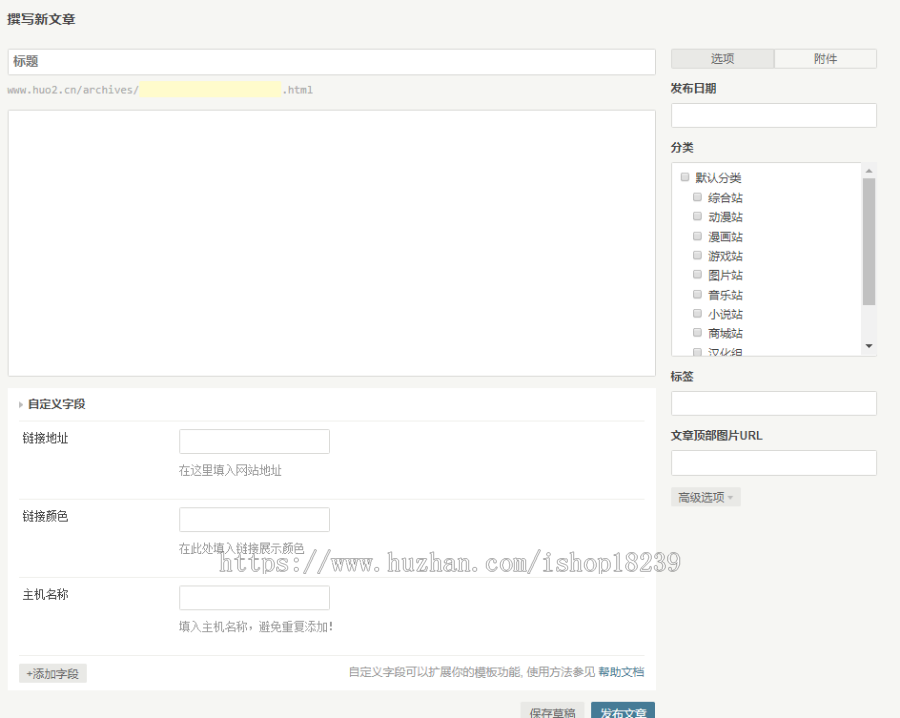
Task: Check the 商城站 category option
Action: point(698,332)
